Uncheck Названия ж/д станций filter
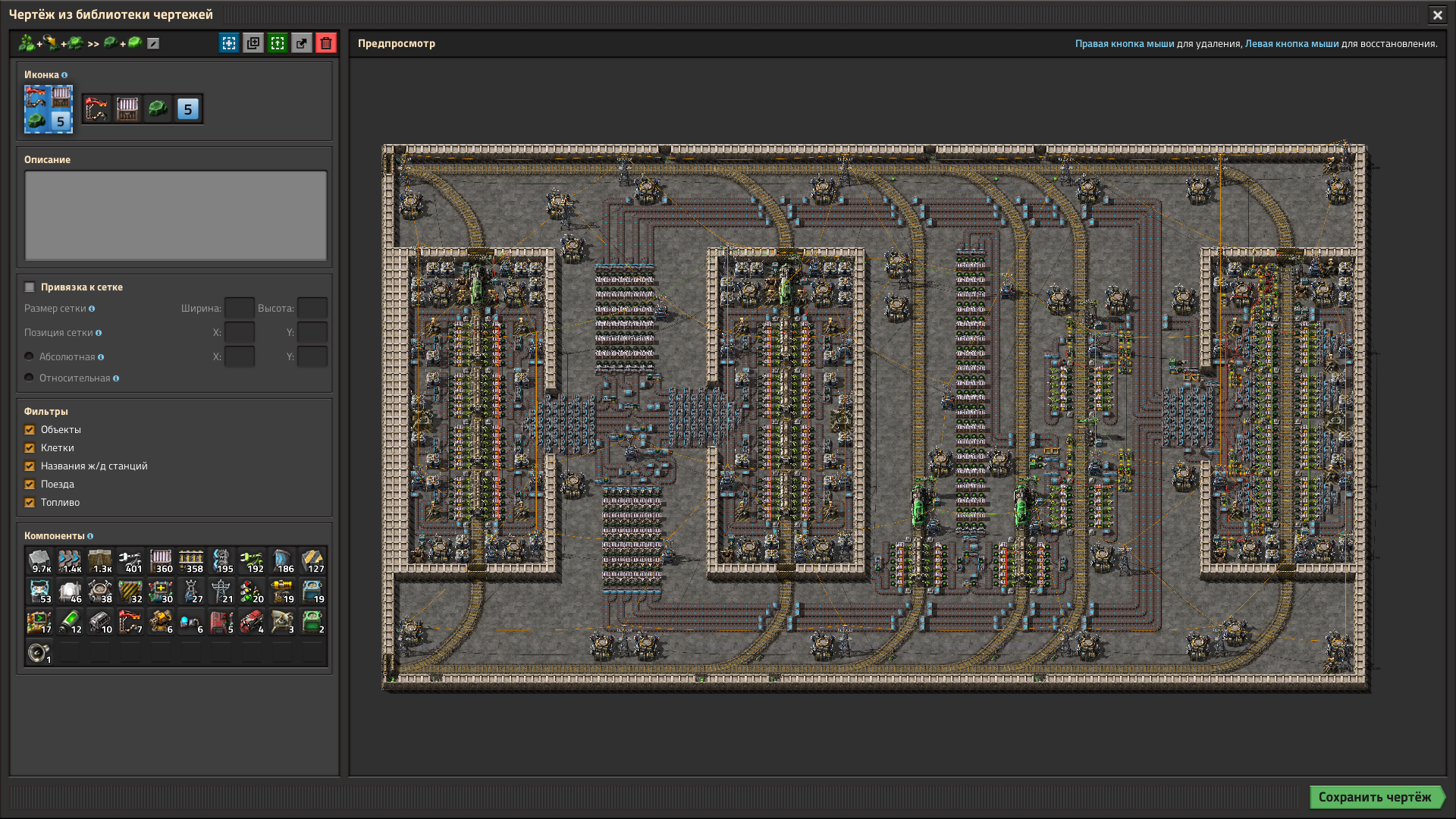Image resolution: width=1456 pixels, height=819 pixels. (30, 466)
